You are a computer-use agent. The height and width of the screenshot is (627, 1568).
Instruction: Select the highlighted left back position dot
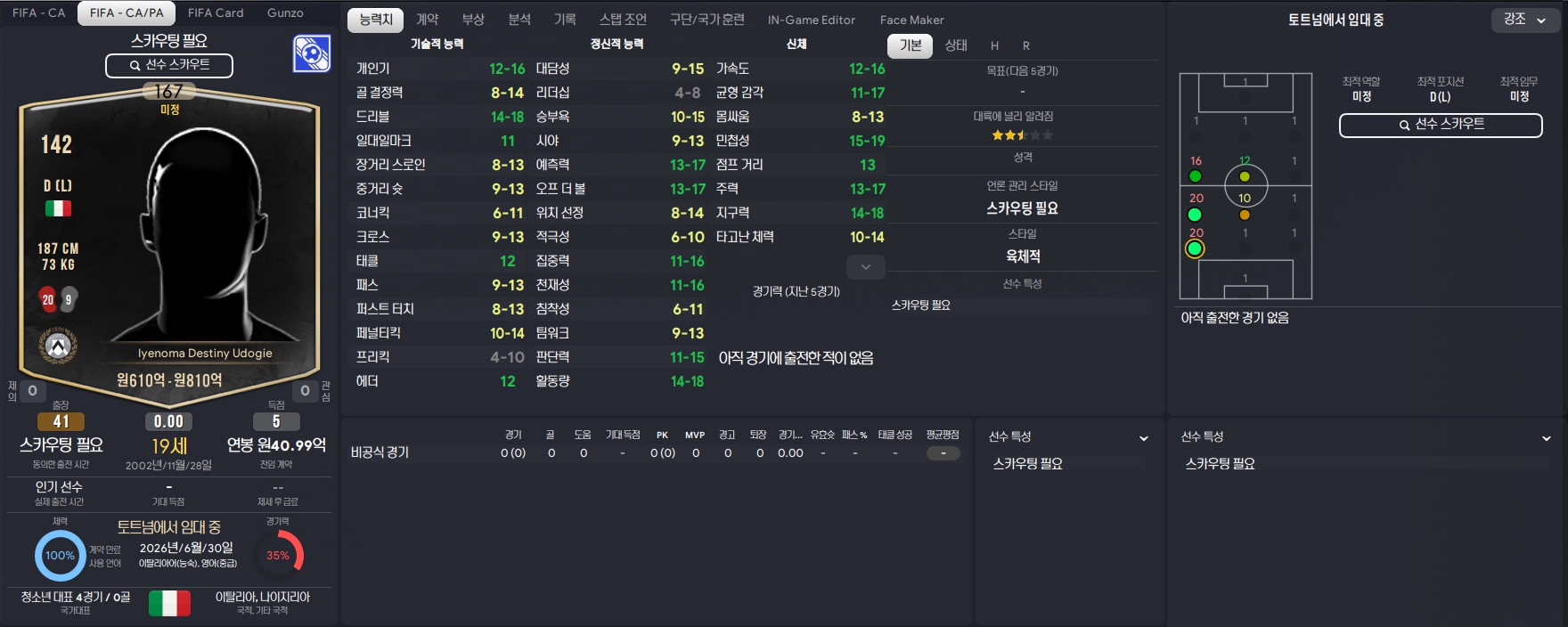click(1195, 248)
